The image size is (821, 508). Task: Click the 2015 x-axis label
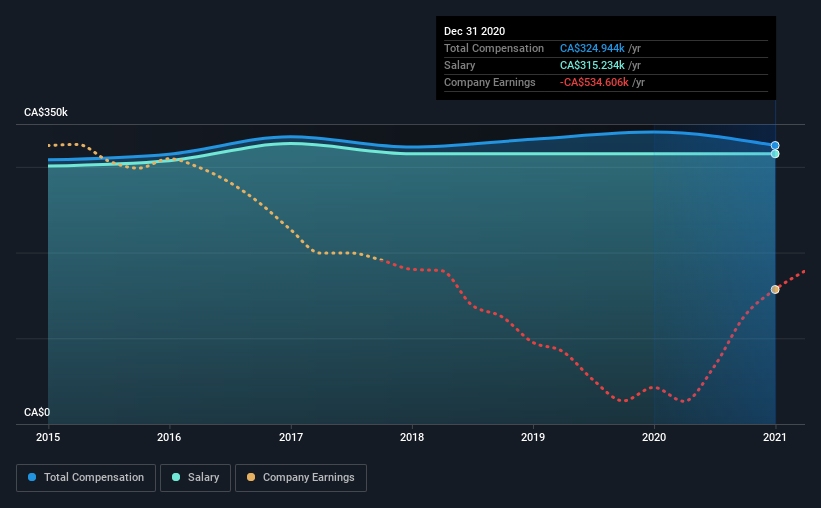(48, 437)
